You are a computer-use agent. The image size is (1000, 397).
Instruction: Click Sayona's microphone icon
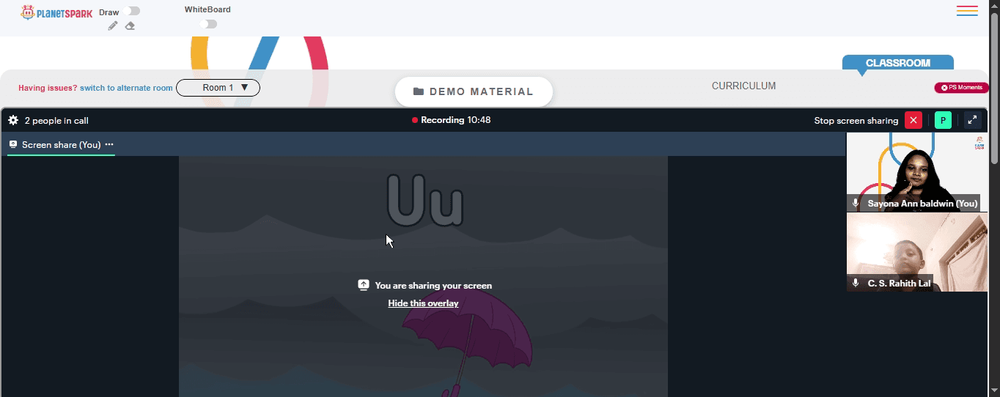[x=855, y=203]
